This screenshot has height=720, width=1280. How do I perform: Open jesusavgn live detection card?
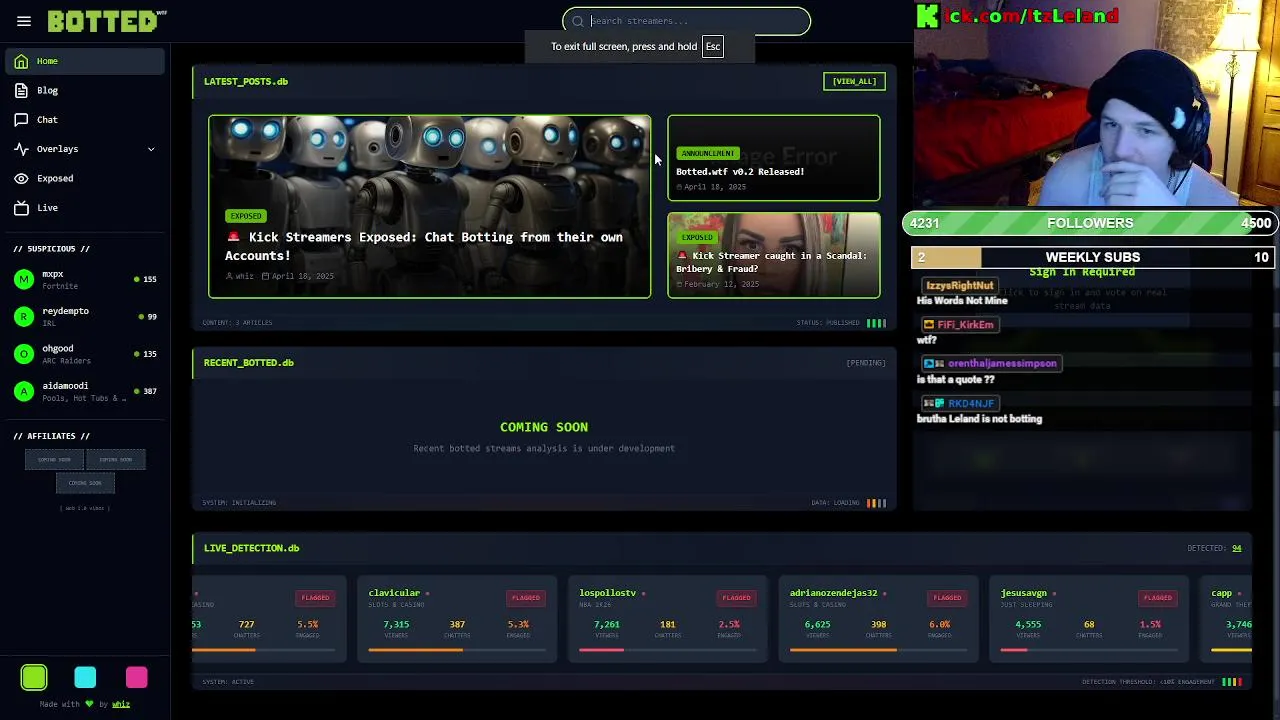tap(1089, 619)
